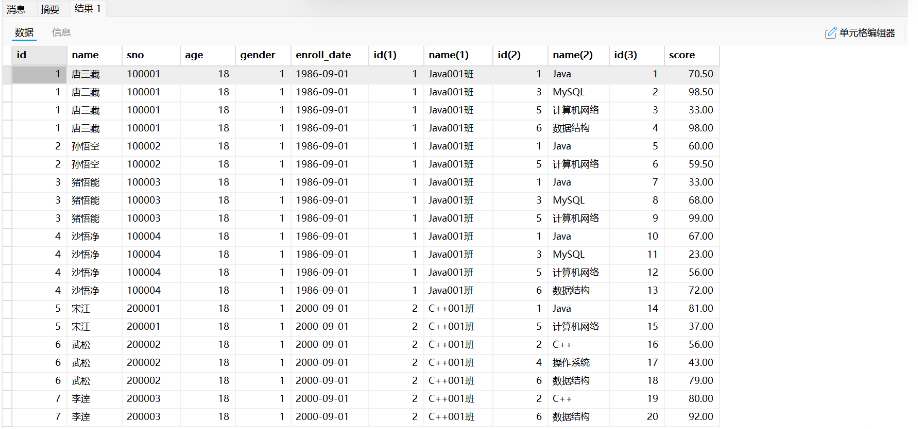Switch to the 消息 tab
This screenshot has width=918, height=429.
17,9
